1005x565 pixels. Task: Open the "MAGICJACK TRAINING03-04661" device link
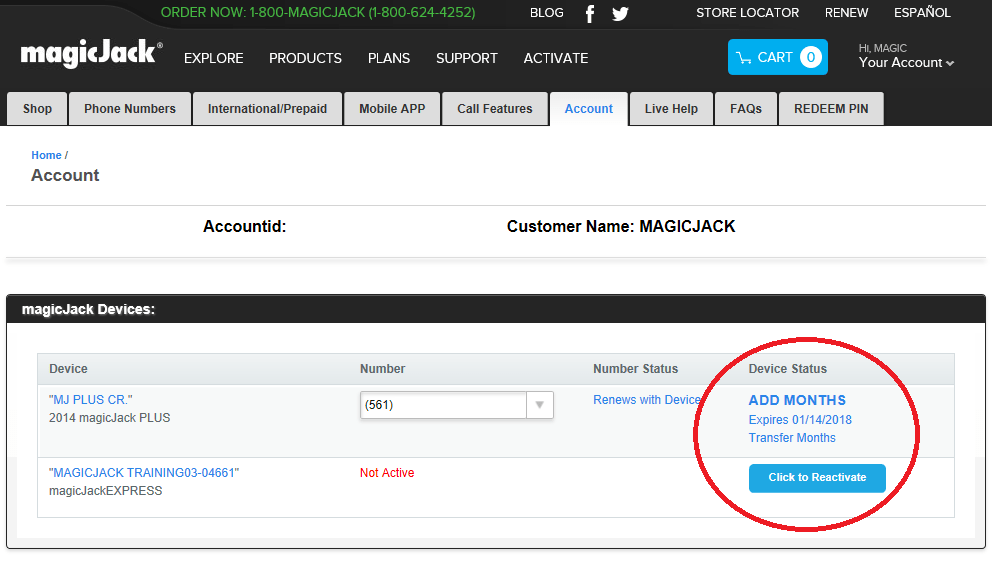pyautogui.click(x=144, y=473)
